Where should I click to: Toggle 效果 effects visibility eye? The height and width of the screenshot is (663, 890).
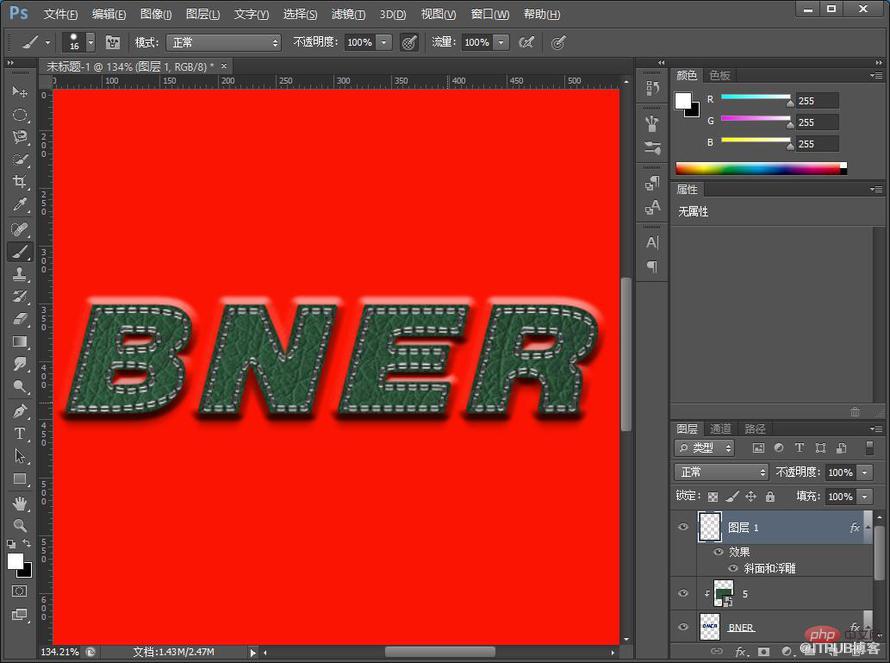click(x=718, y=552)
